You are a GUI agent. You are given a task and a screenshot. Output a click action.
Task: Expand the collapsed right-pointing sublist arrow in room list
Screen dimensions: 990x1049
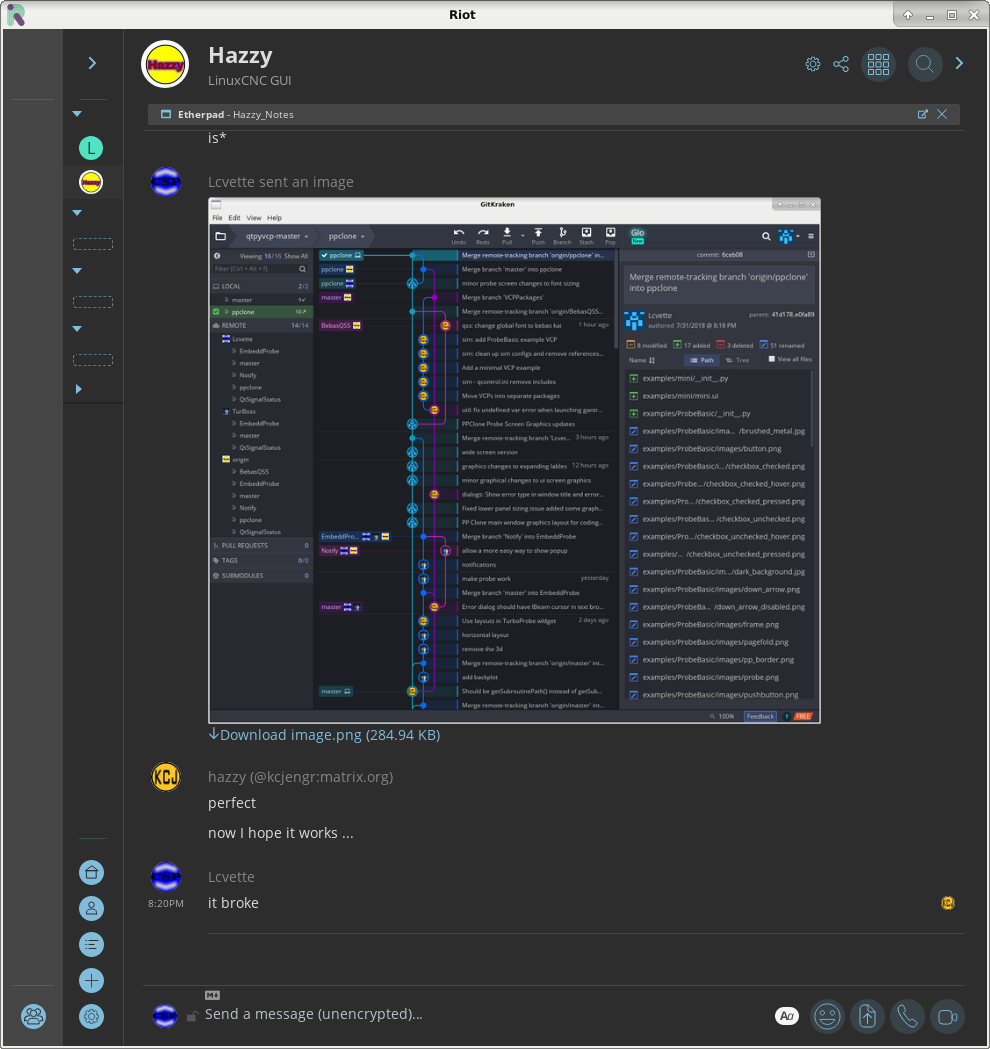pos(78,389)
